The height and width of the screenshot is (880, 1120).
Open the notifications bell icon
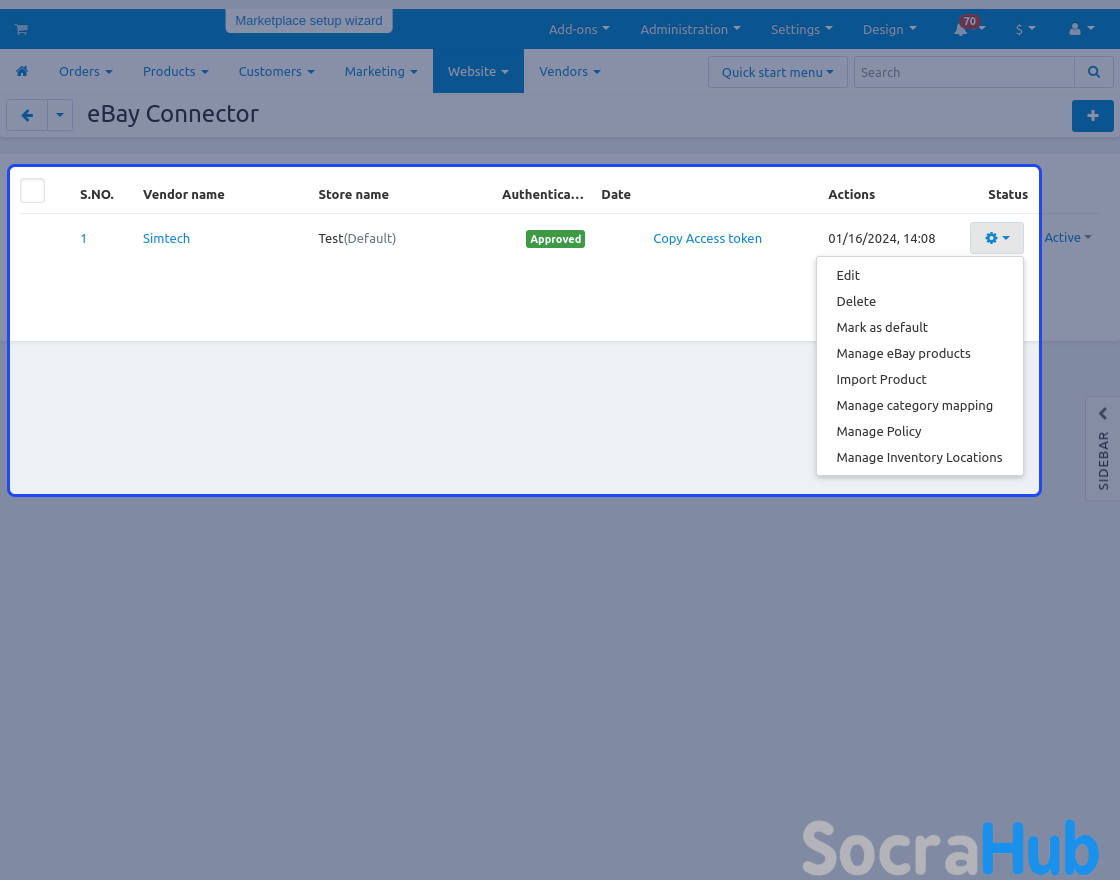pyautogui.click(x=962, y=30)
